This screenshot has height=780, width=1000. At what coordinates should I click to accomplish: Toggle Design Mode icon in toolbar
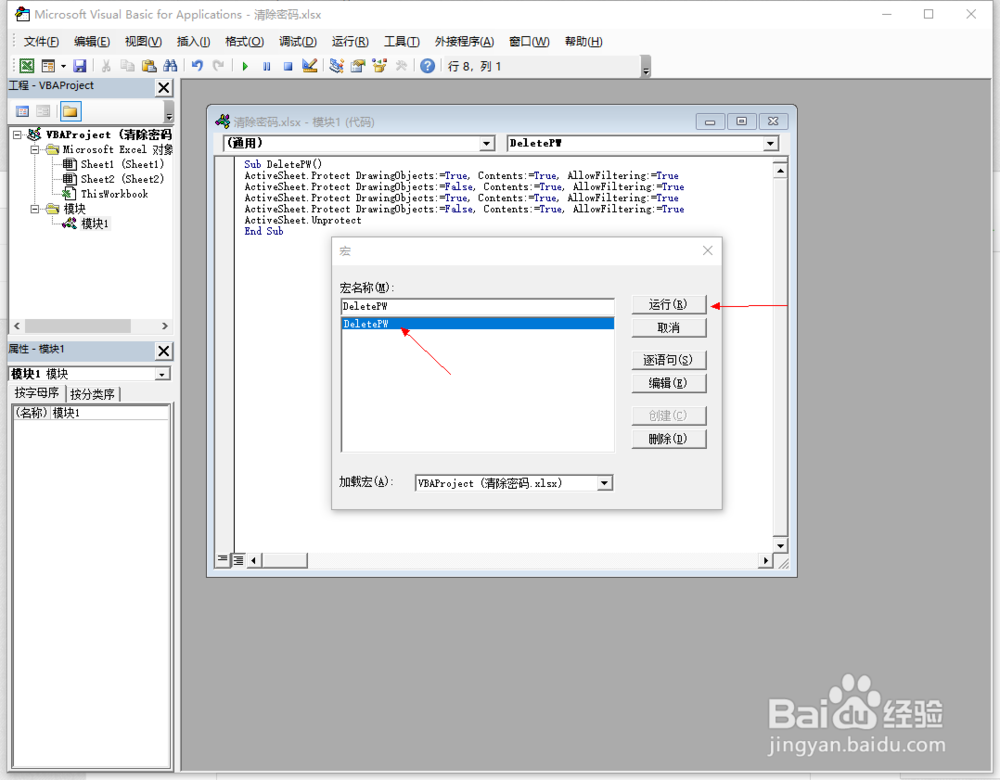pos(309,66)
